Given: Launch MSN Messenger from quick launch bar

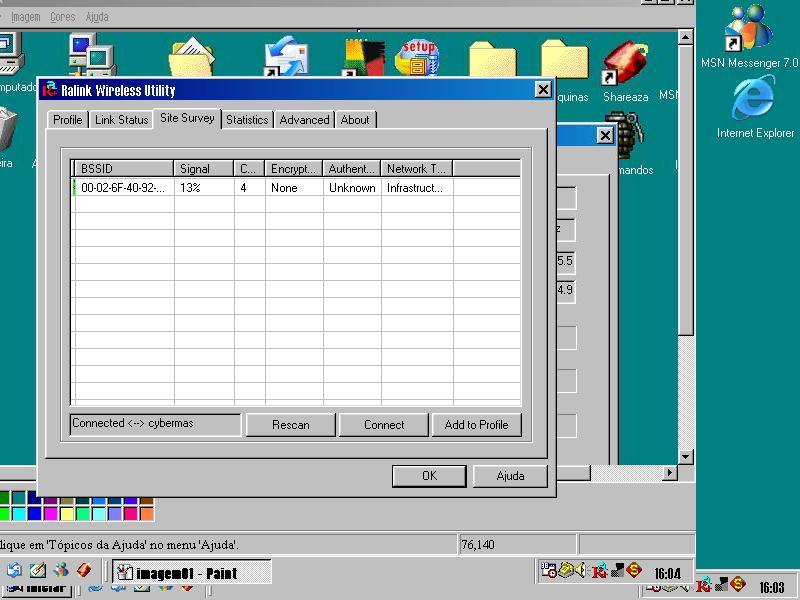Looking at the screenshot, I should pyautogui.click(x=61, y=570).
